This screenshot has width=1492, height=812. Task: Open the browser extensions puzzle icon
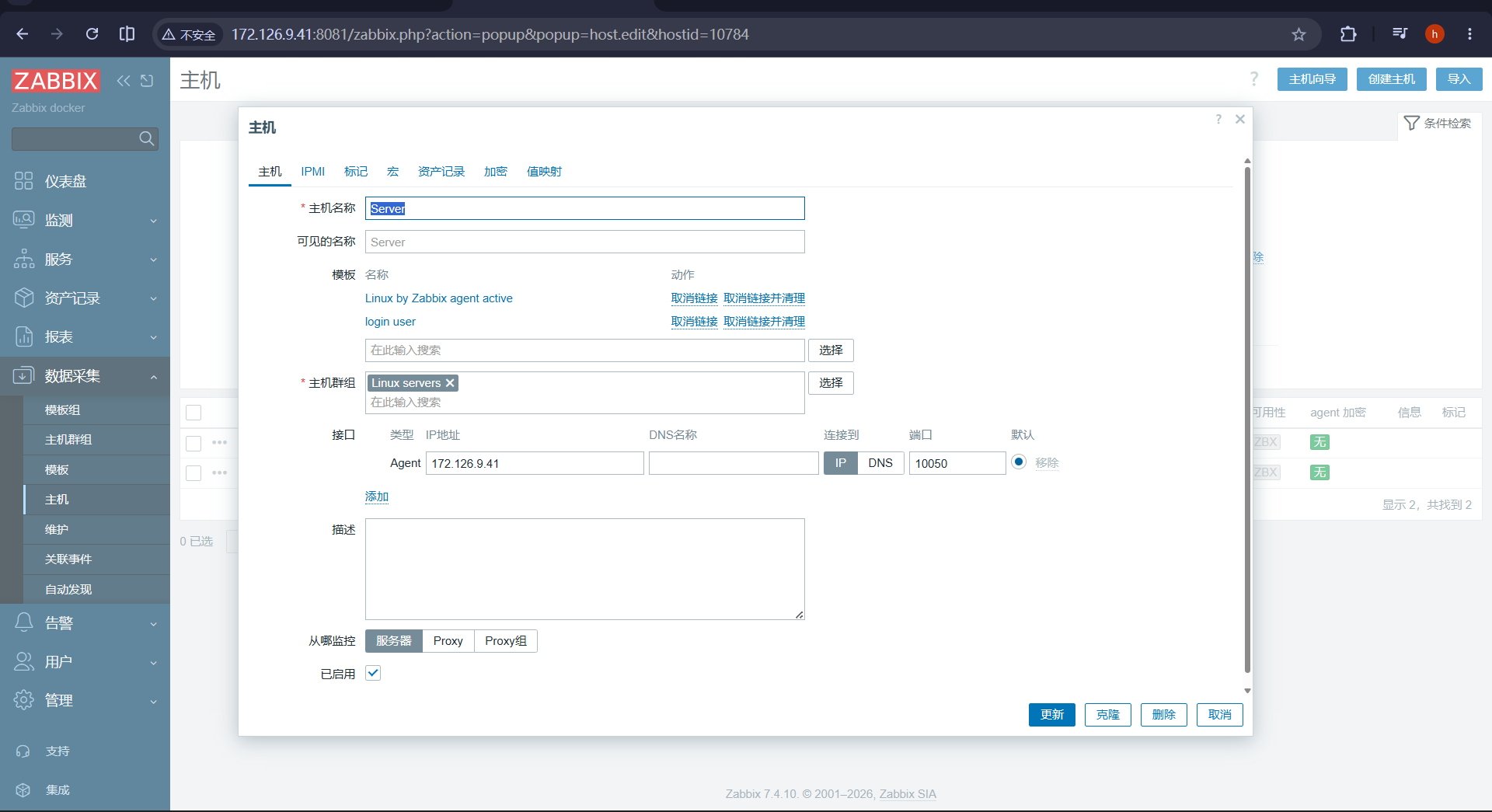1348,34
